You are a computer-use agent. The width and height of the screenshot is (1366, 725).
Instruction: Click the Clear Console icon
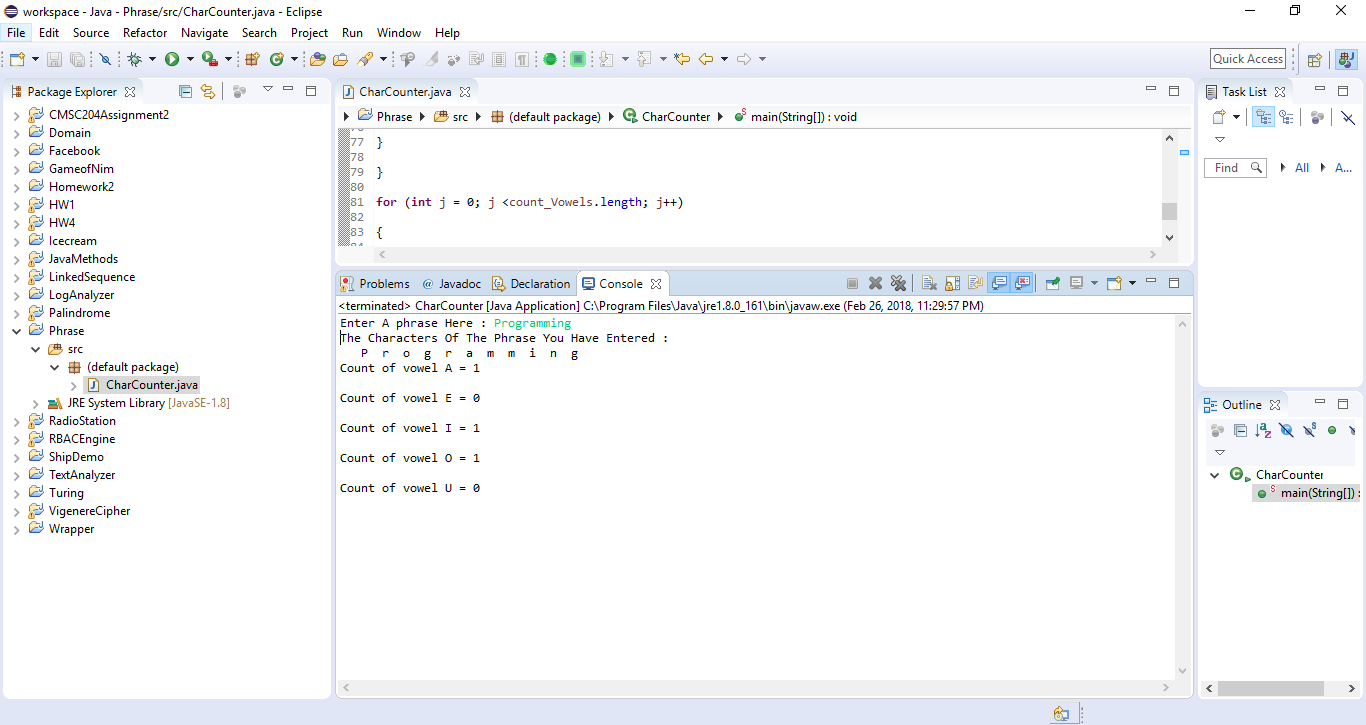click(x=928, y=284)
